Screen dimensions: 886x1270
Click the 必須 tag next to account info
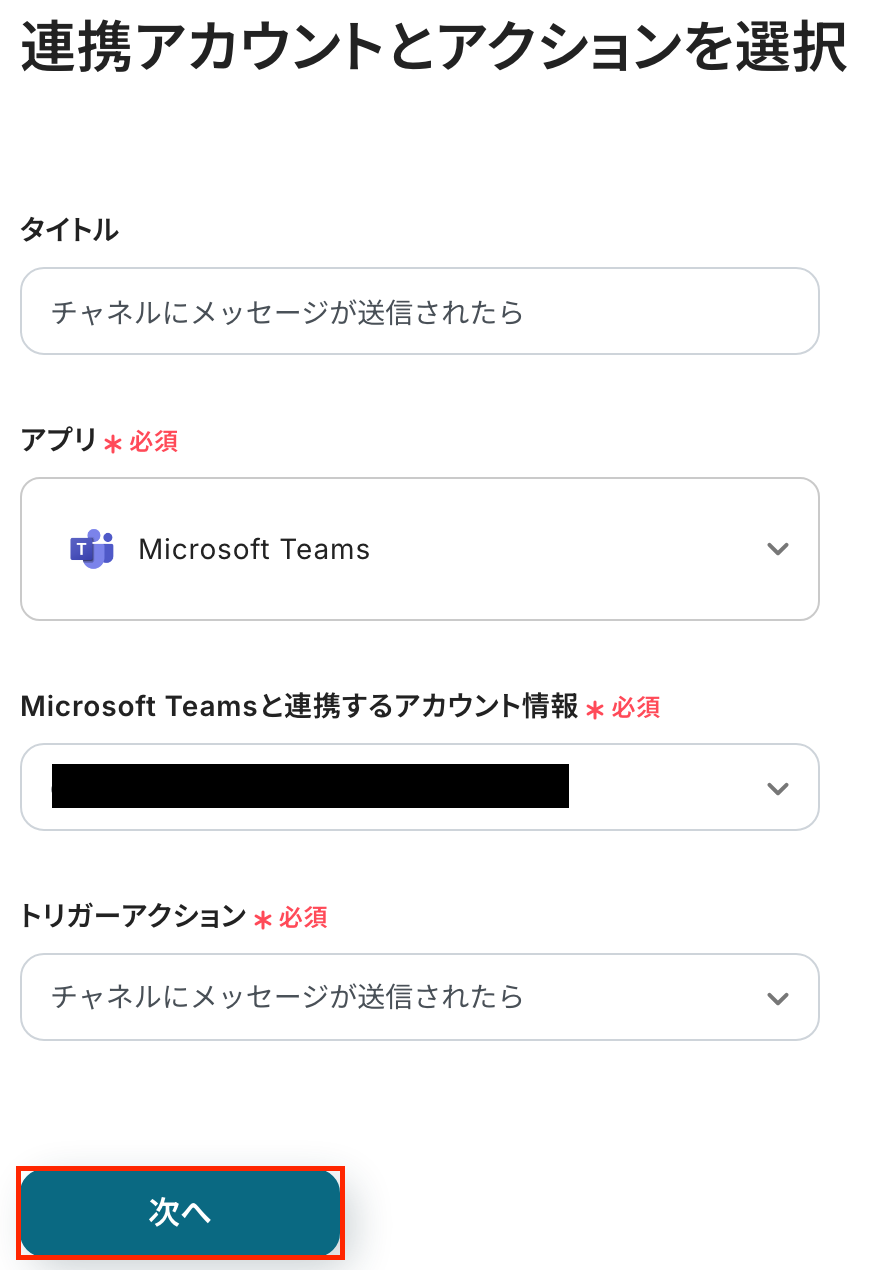[x=636, y=708]
